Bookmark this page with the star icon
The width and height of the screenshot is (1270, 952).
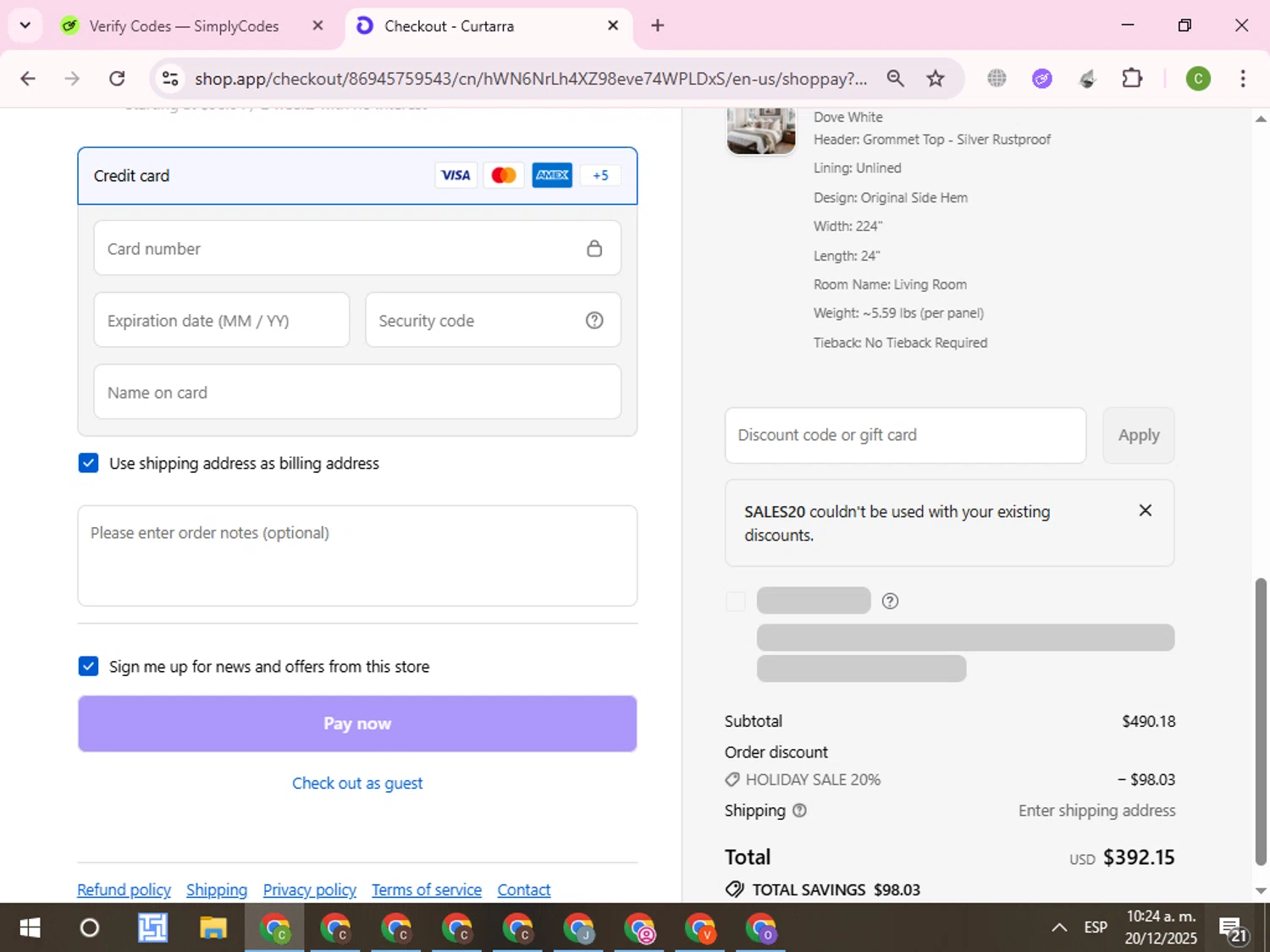[x=936, y=79]
